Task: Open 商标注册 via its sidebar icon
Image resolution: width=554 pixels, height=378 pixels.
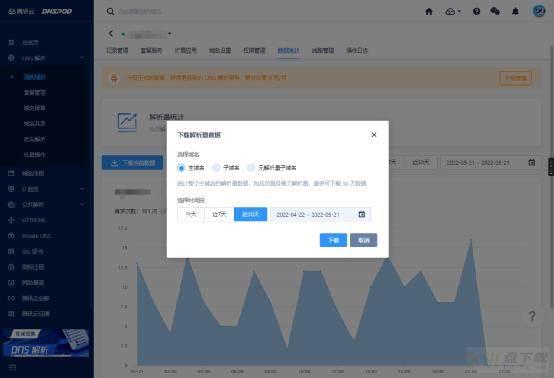Action: (11, 267)
